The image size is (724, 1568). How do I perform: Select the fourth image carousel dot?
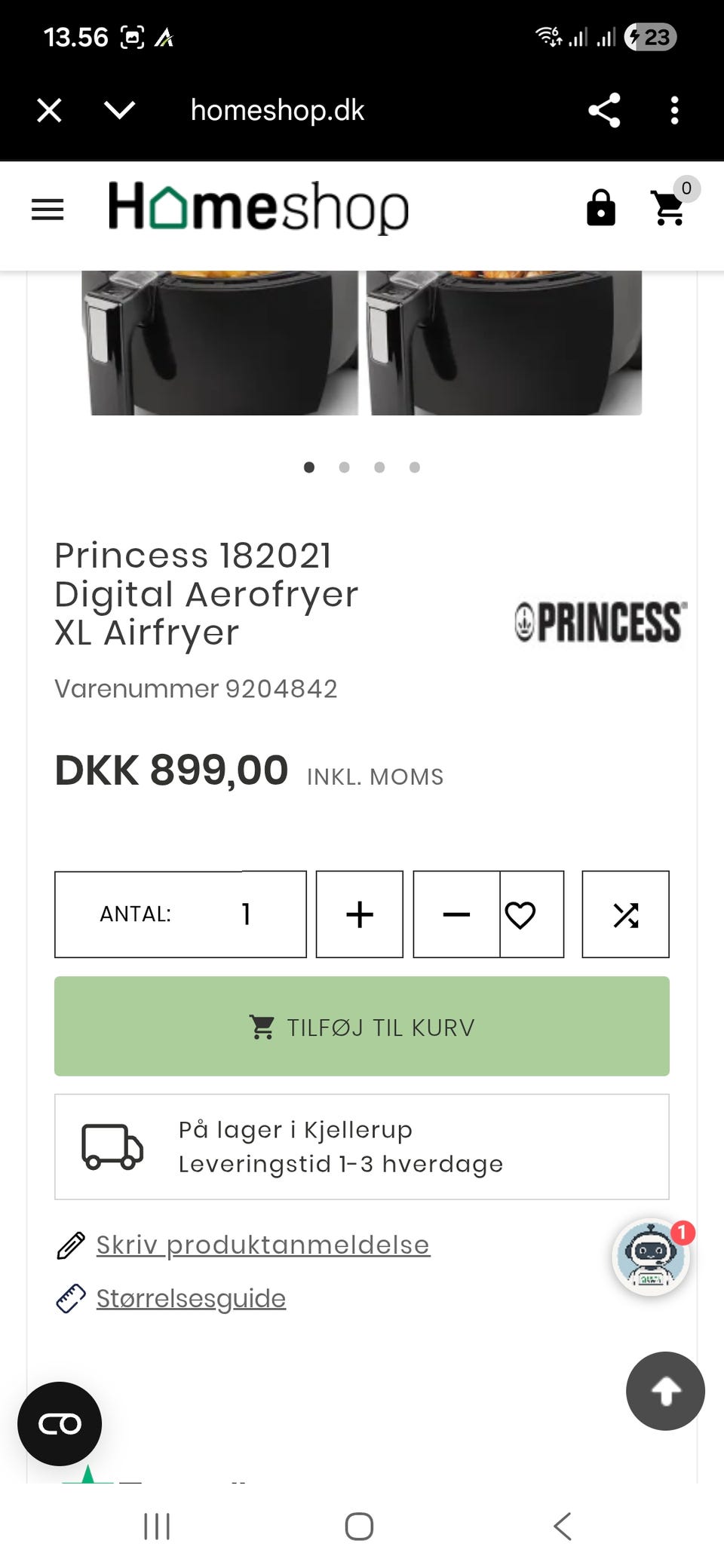[x=415, y=467]
